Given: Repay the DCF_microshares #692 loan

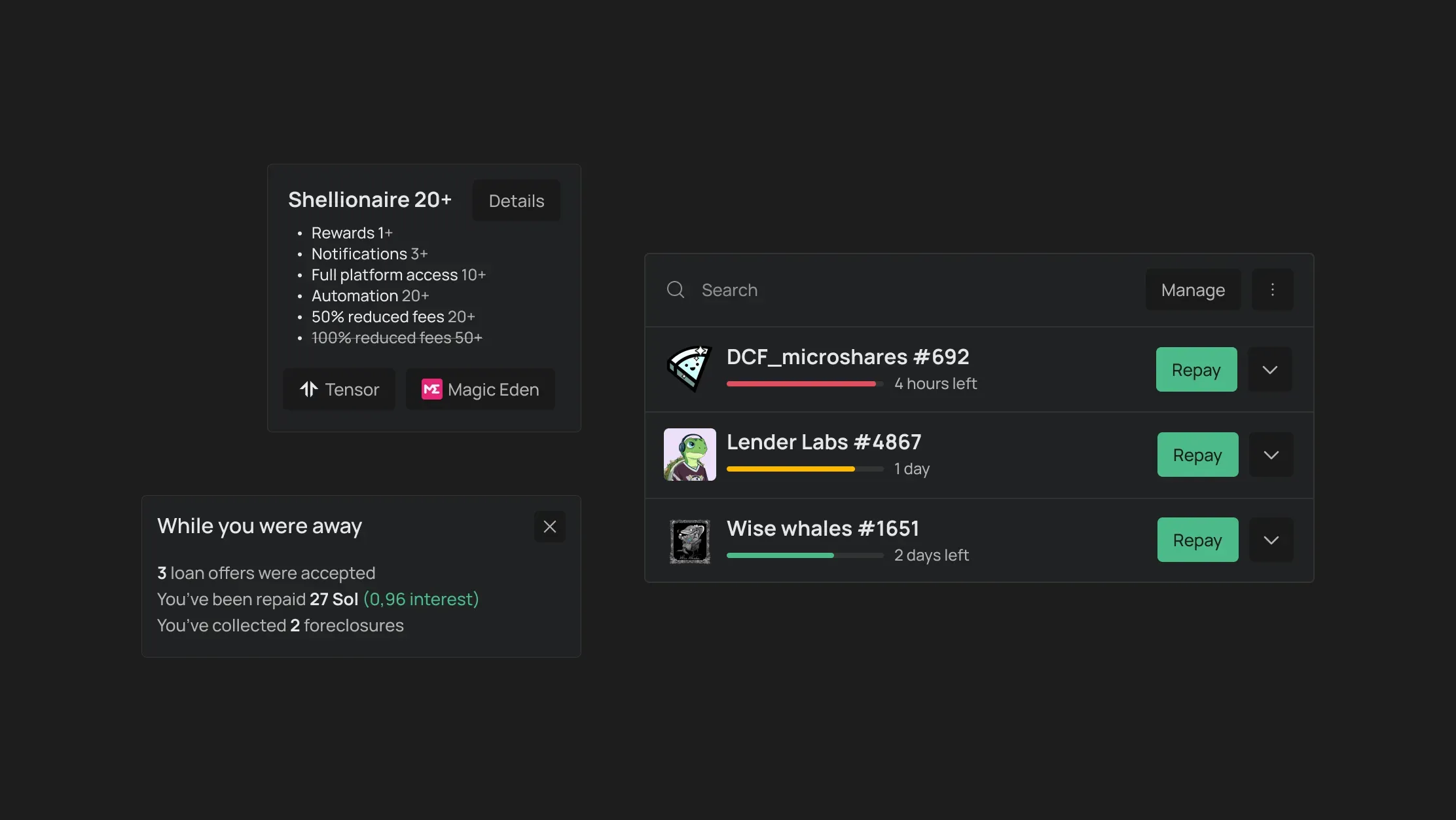Looking at the screenshot, I should 1196,369.
